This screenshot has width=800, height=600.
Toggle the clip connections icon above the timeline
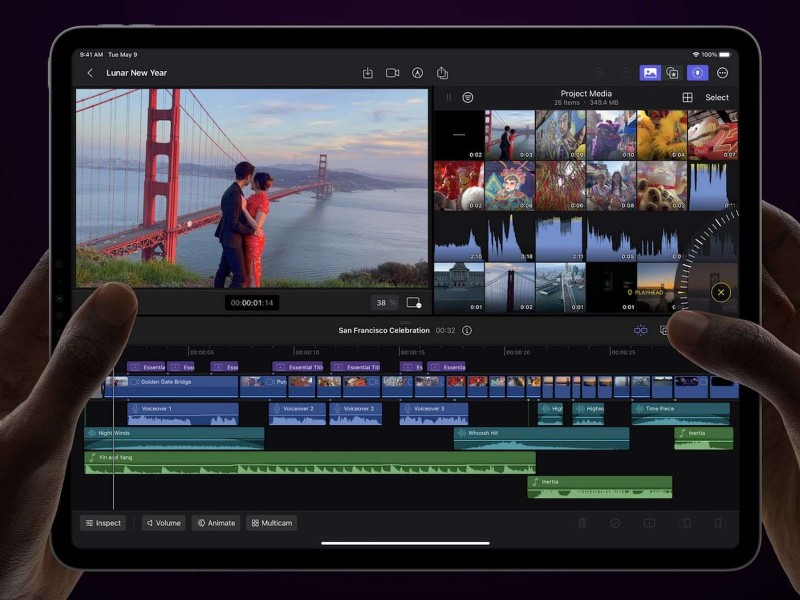point(641,330)
